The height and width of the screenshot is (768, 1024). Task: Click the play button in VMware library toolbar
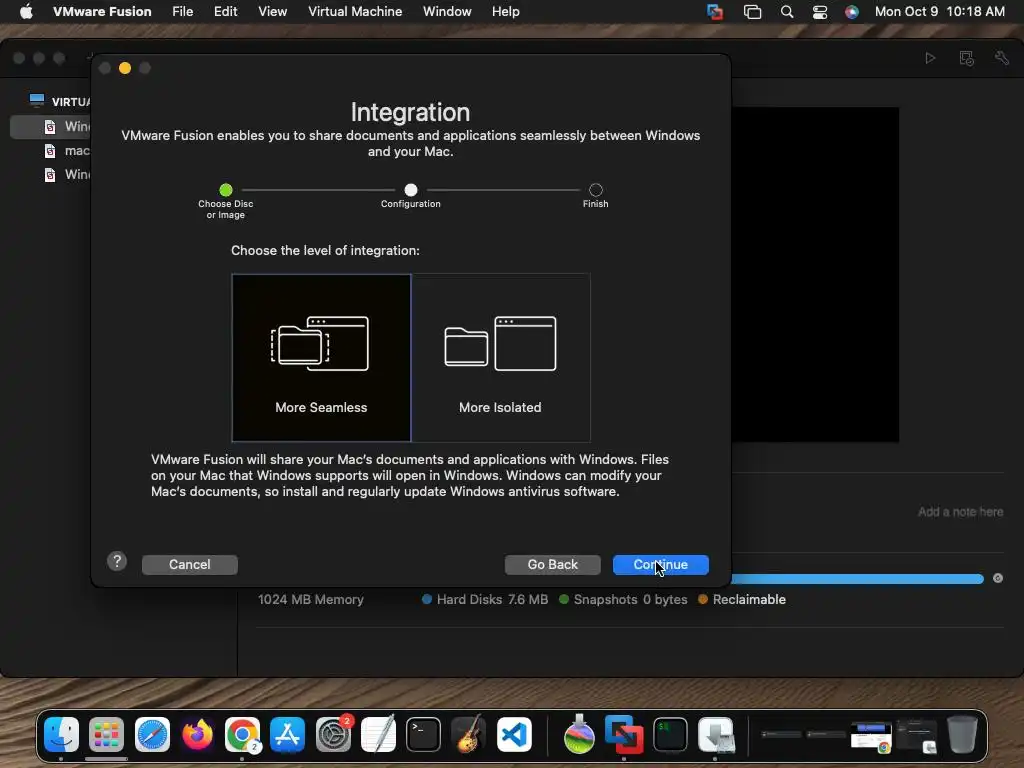[931, 58]
